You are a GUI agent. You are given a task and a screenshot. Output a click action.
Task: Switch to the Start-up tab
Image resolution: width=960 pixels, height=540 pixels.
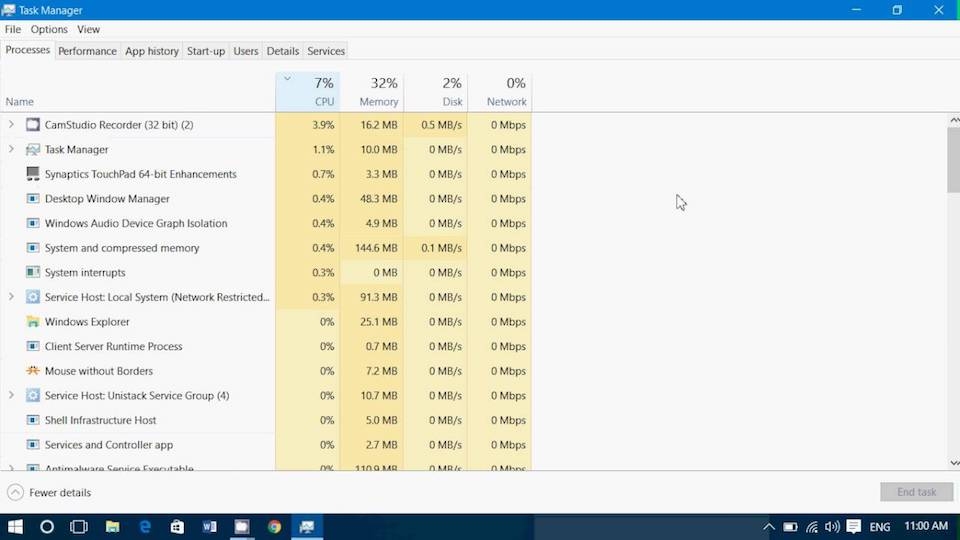(x=206, y=51)
